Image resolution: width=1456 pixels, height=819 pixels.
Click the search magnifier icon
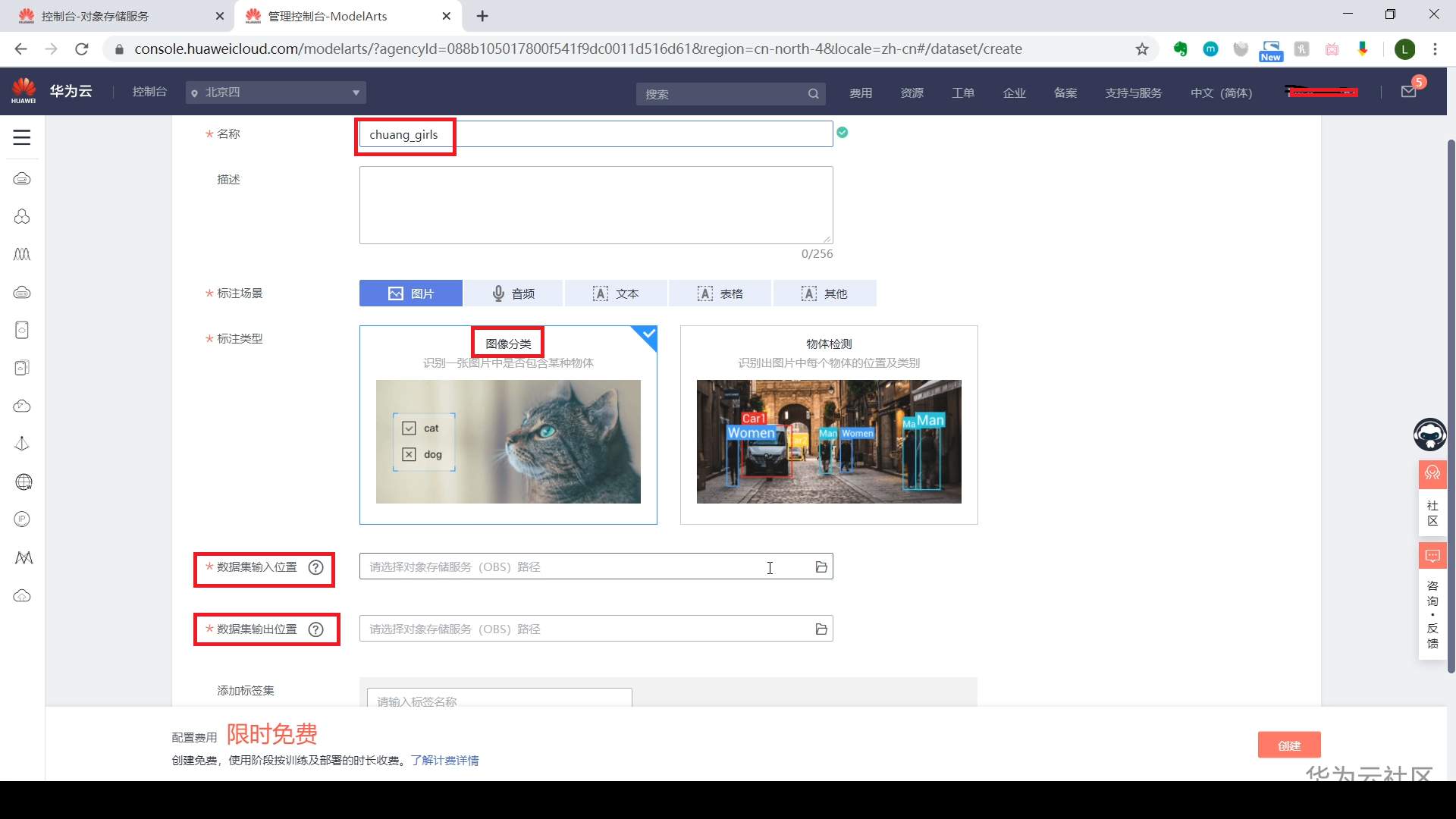click(813, 93)
